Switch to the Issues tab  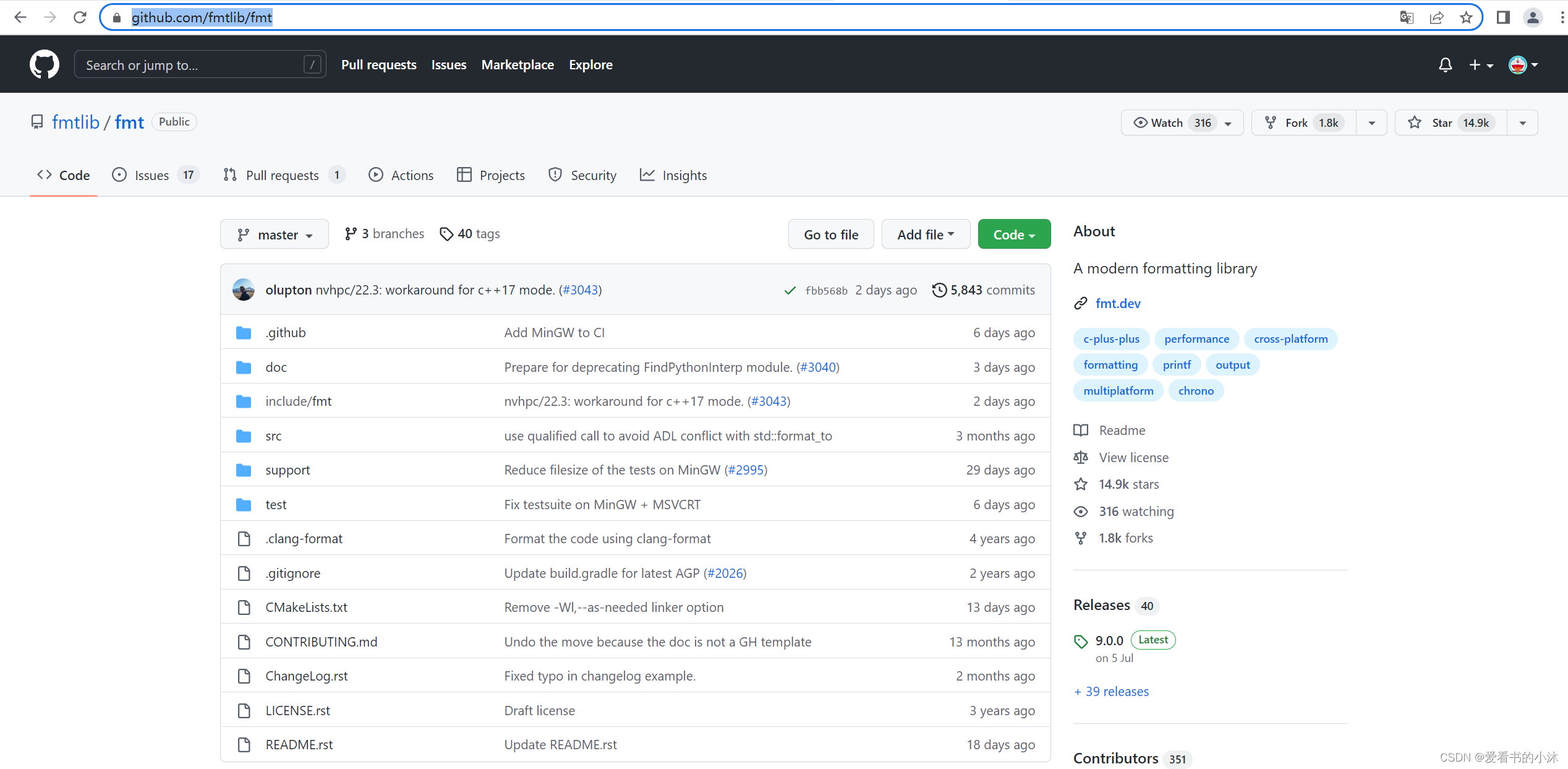pyautogui.click(x=155, y=175)
